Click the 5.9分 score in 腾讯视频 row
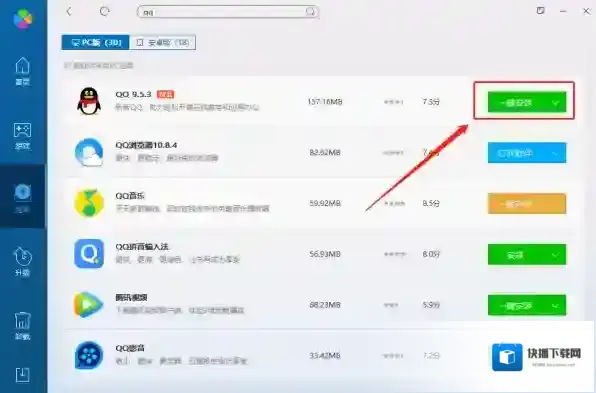 [431, 305]
